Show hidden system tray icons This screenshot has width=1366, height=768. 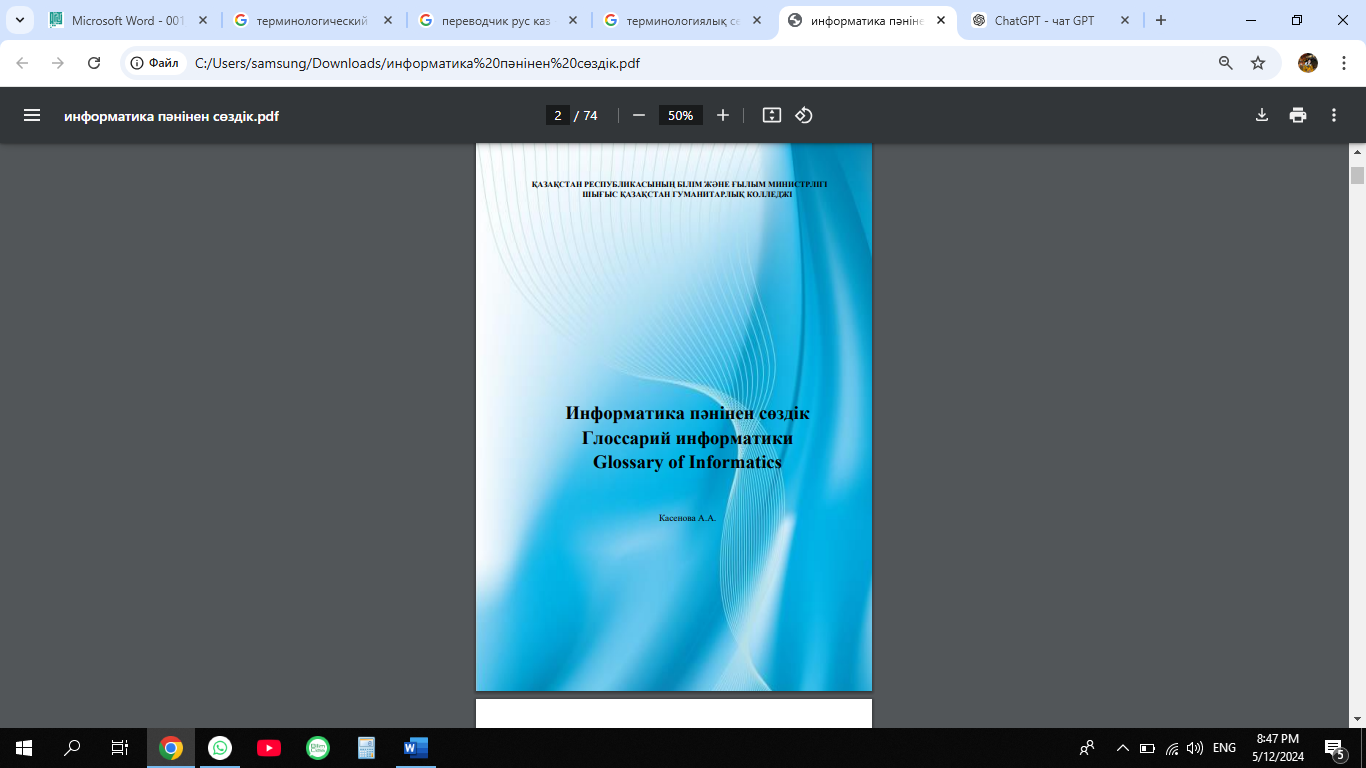click(1122, 748)
